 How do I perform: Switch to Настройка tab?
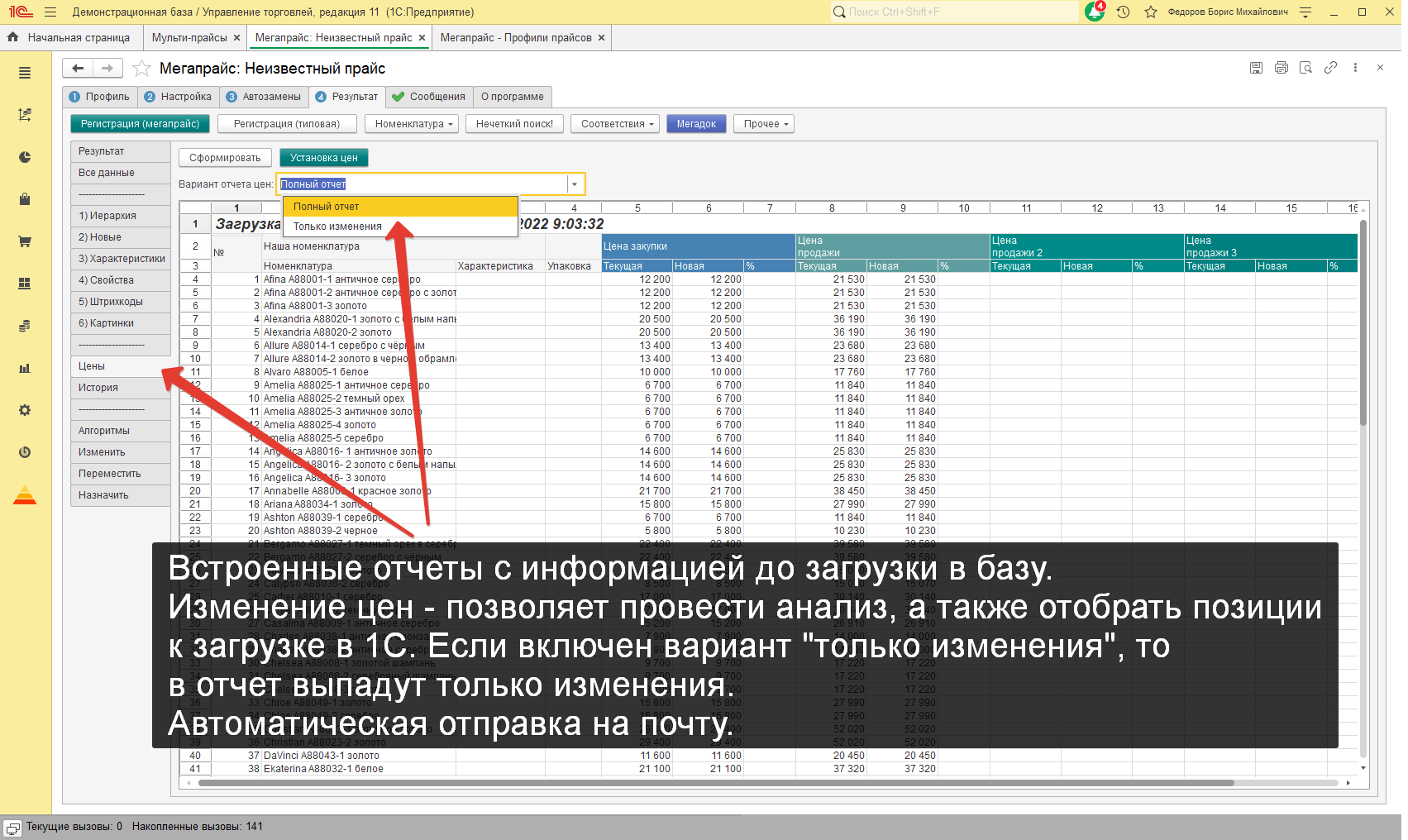click(178, 97)
